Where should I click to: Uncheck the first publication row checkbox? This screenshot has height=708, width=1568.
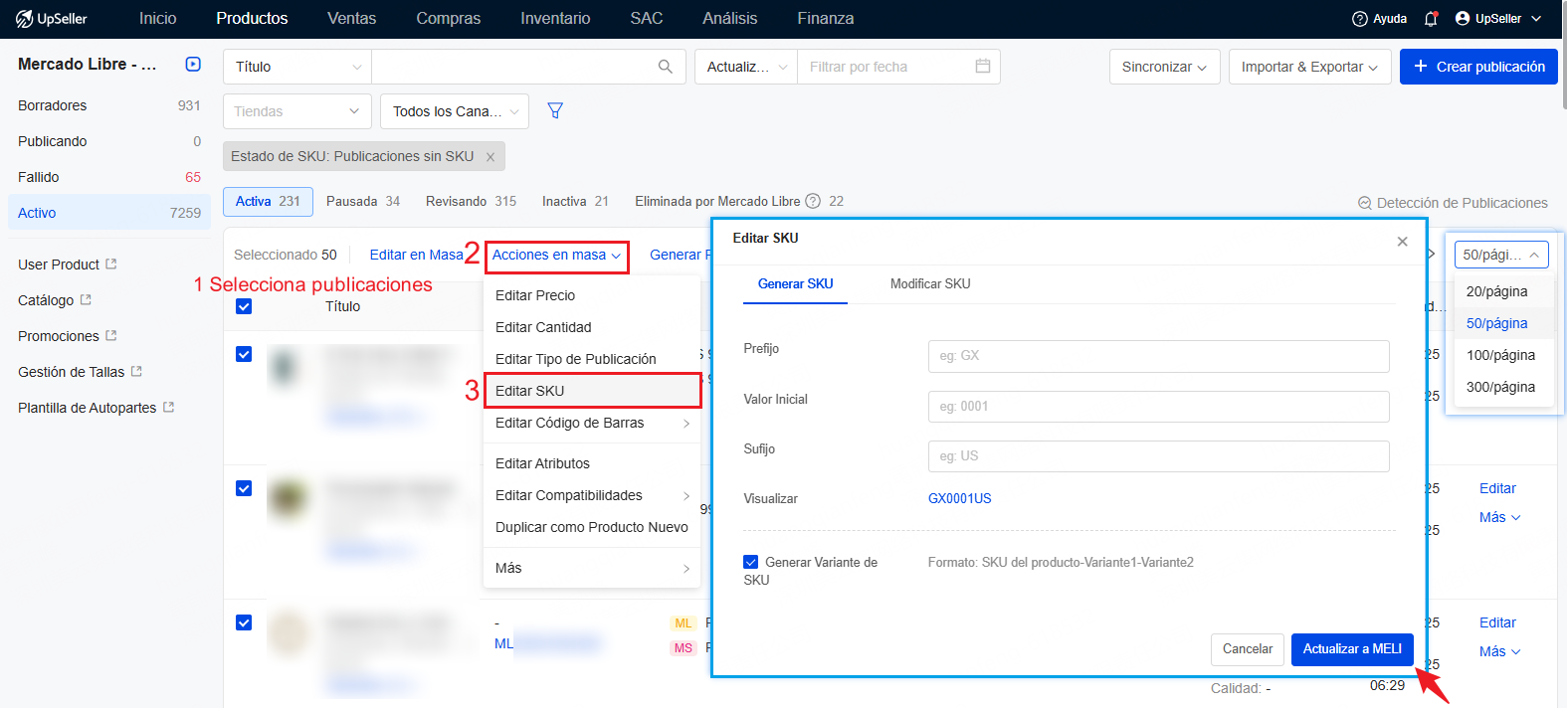tap(244, 354)
